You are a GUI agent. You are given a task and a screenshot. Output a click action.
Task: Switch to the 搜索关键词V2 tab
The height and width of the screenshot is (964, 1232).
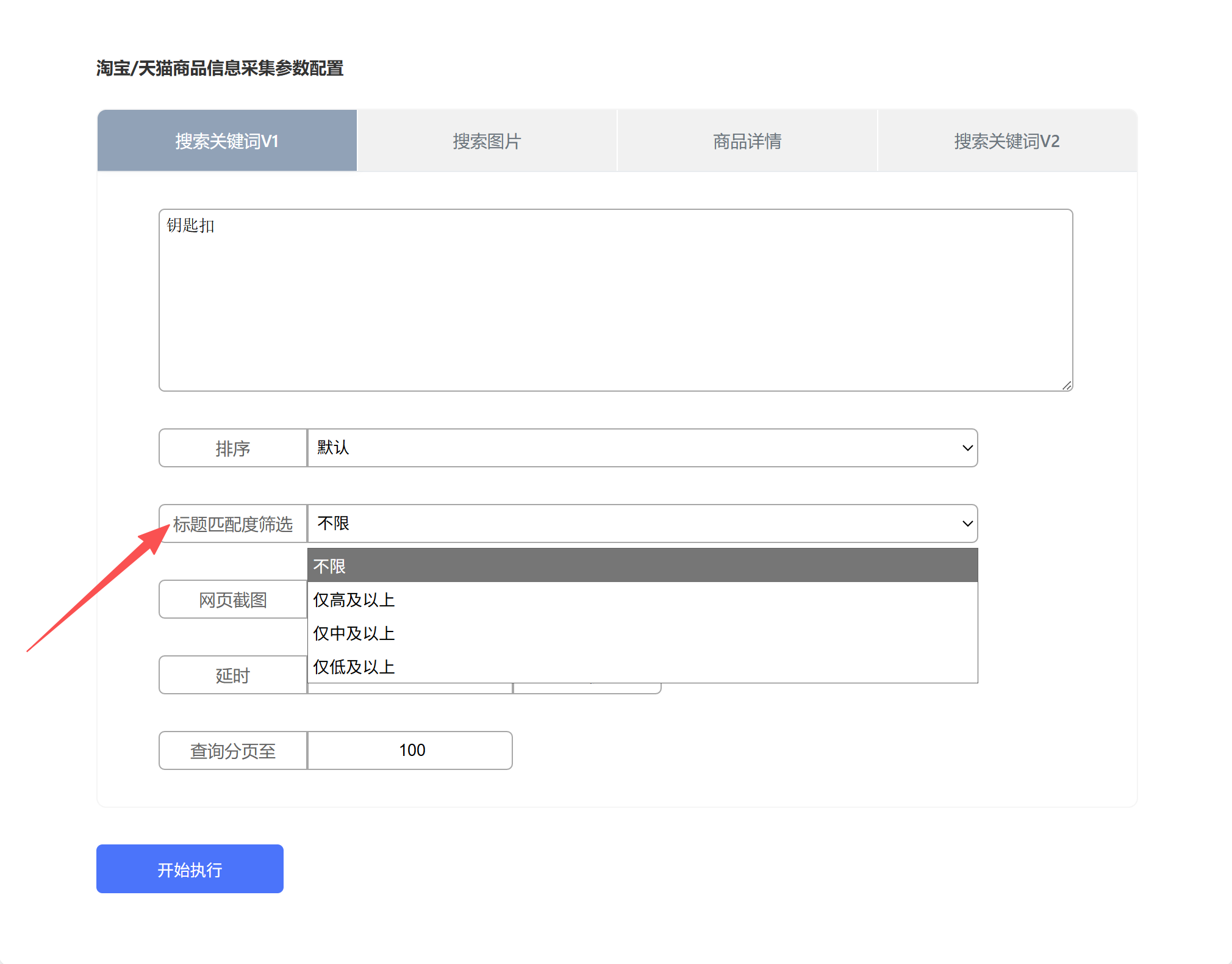[x=1007, y=141]
